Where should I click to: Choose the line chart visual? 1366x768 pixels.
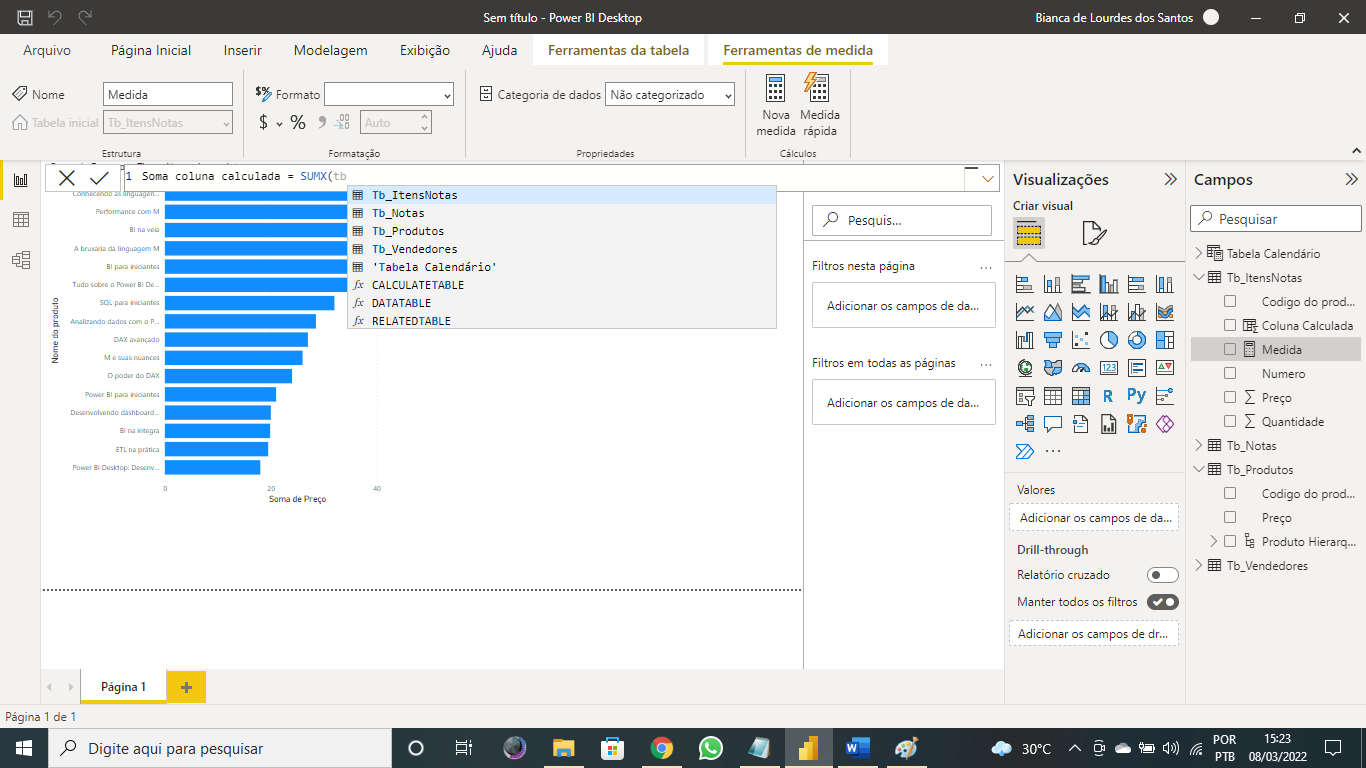[1025, 312]
